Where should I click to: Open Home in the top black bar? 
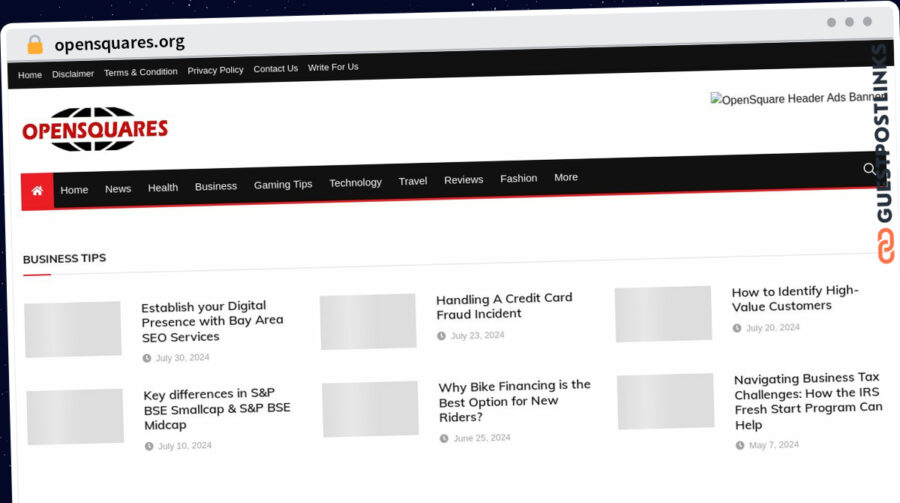[30, 75]
